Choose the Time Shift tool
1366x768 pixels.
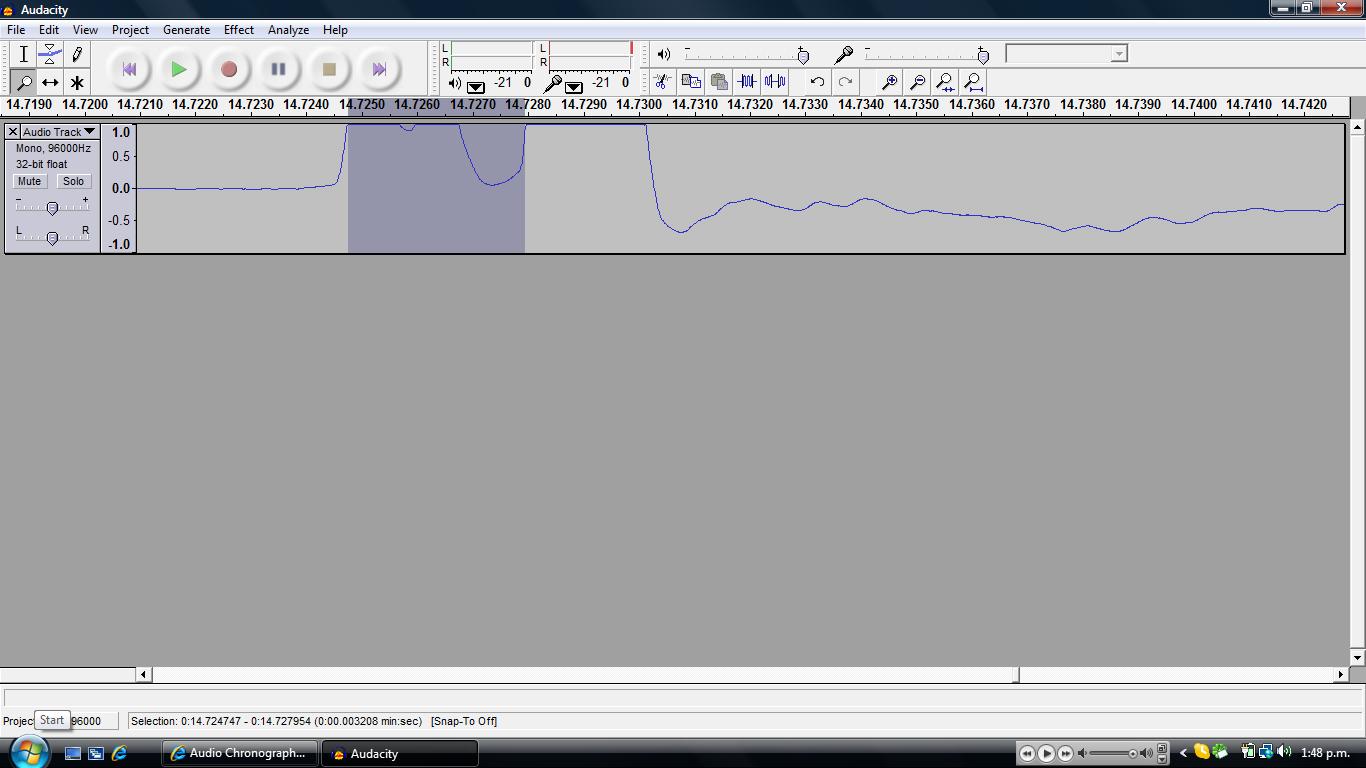pos(50,83)
